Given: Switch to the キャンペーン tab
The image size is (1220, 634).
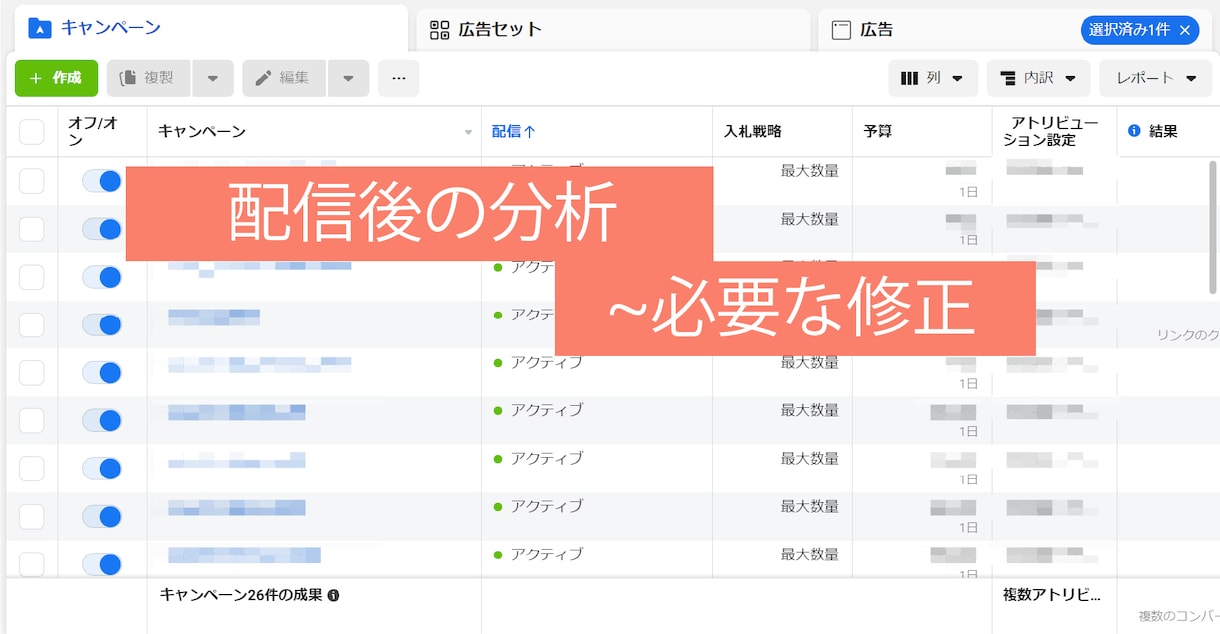Looking at the screenshot, I should pyautogui.click(x=210, y=28).
